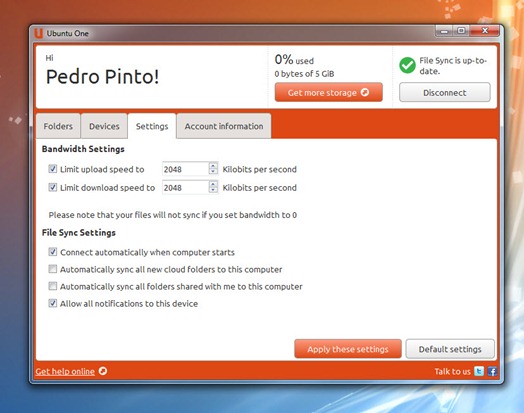The image size is (524, 413).
Task: Click the 'Bandwidth Settings' heading
Action: [83, 149]
